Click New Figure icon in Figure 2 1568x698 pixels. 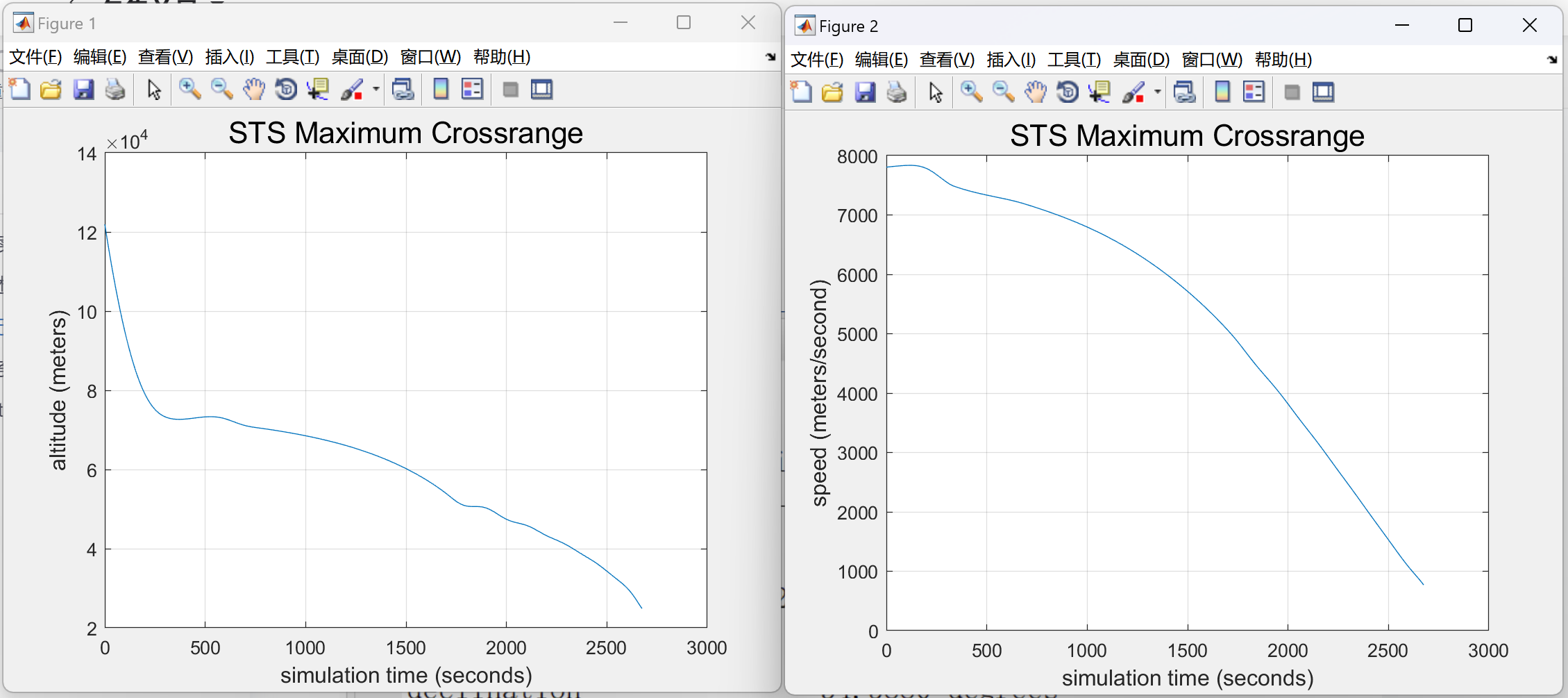click(x=801, y=92)
